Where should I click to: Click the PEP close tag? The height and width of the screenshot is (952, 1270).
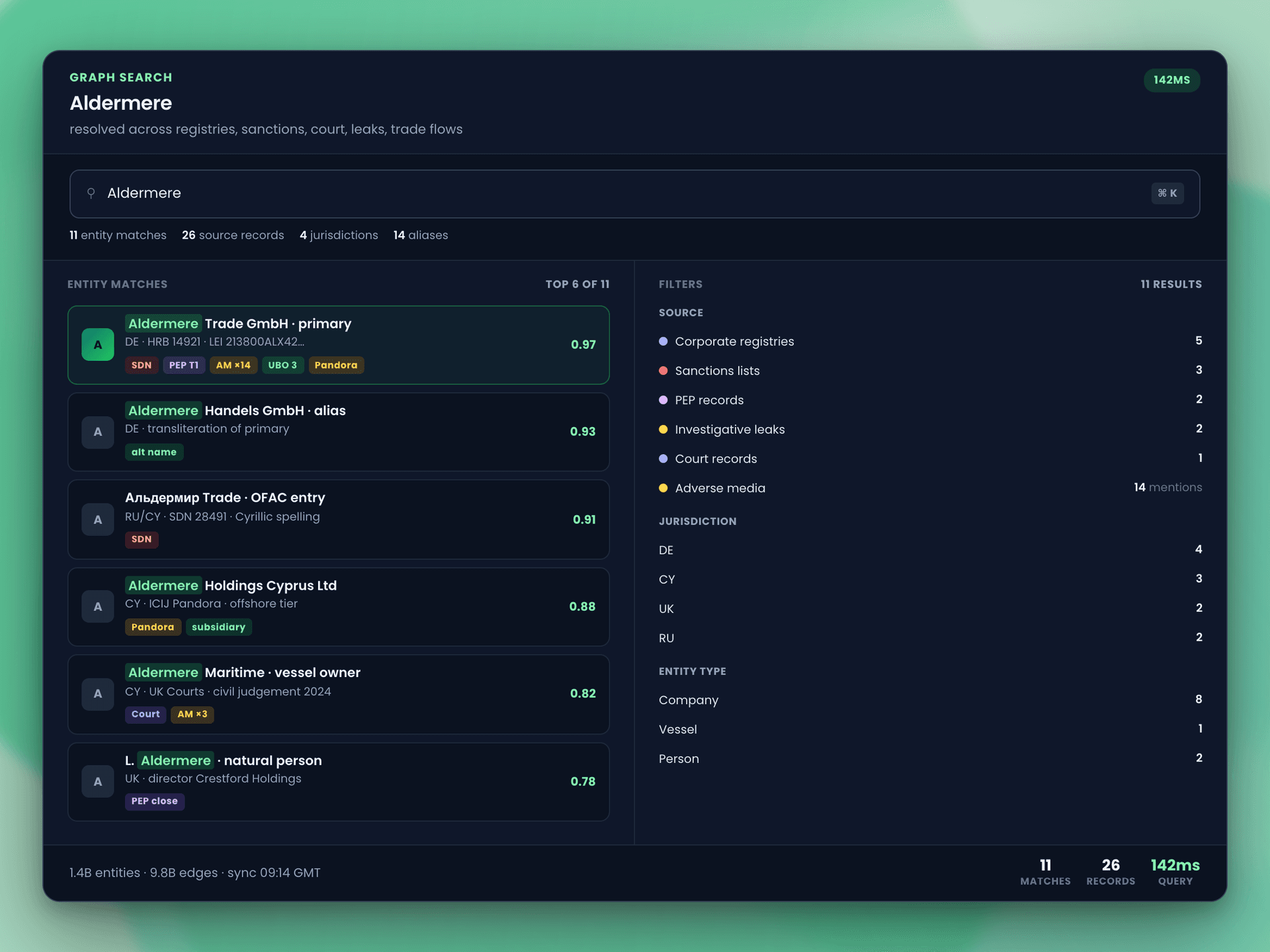pos(155,801)
